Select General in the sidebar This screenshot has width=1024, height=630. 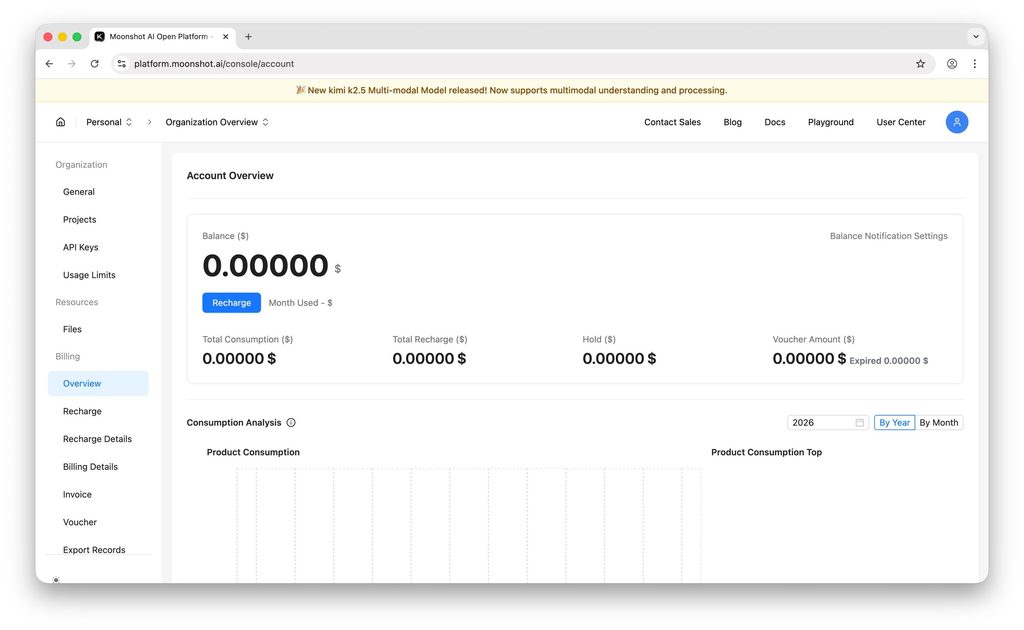pyautogui.click(x=98, y=192)
